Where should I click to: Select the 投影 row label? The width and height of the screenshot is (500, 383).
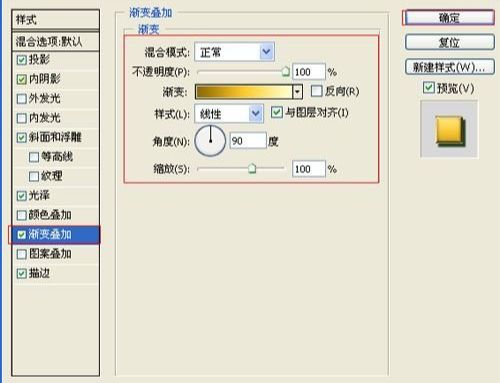click(x=39, y=60)
